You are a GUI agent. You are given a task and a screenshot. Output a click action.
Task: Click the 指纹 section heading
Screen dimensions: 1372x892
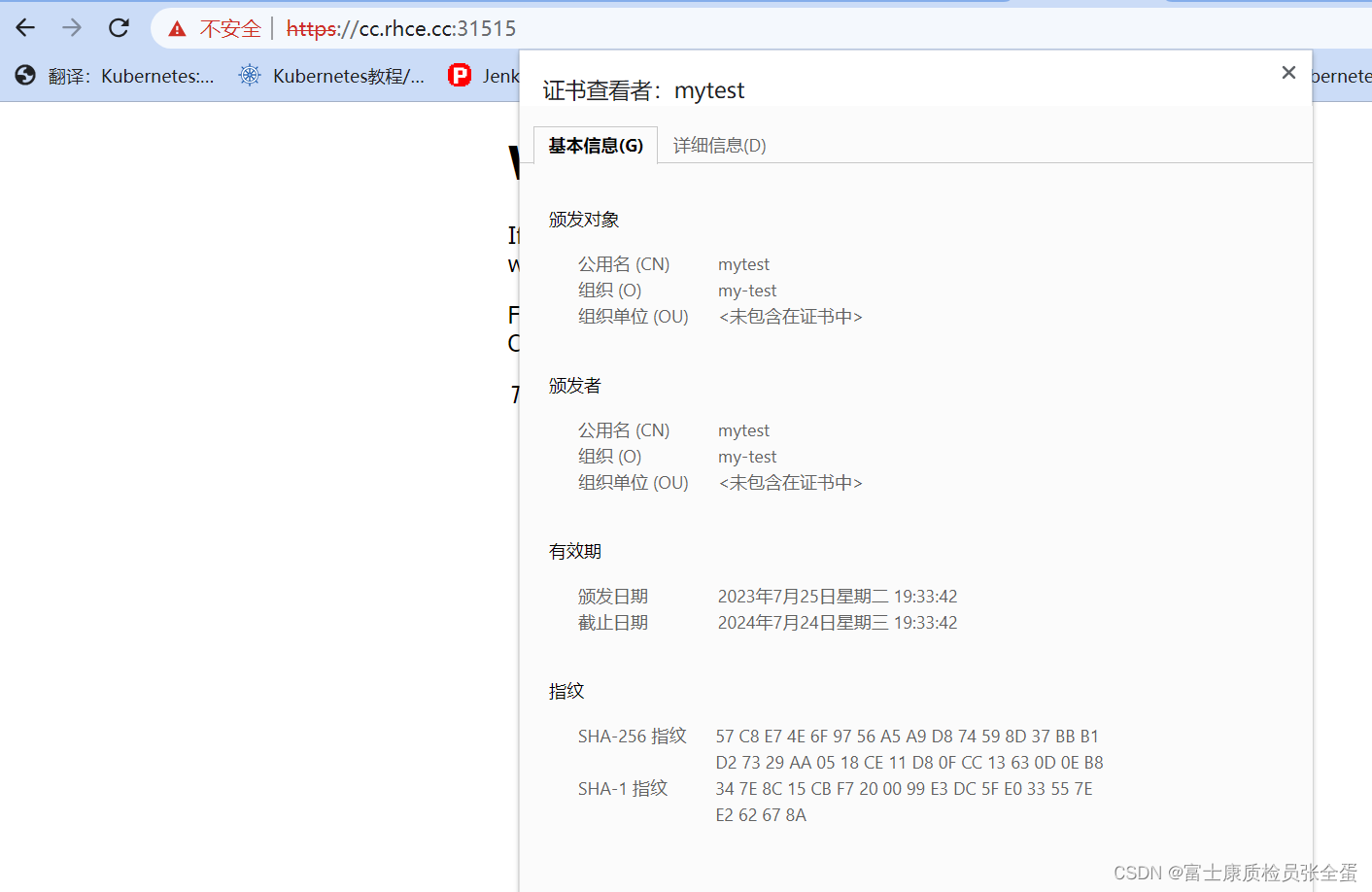coord(566,692)
